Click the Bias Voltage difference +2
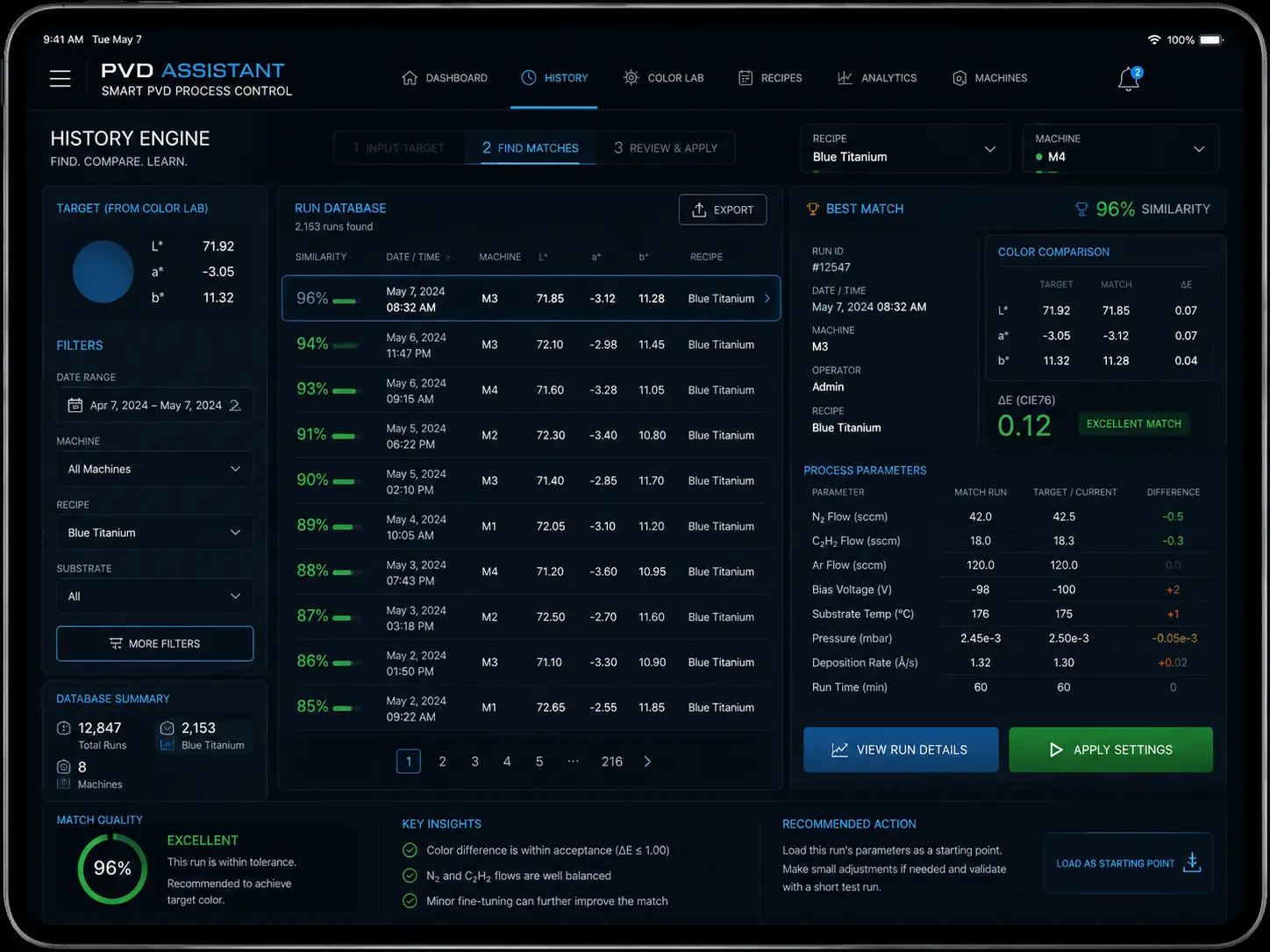This screenshot has height=952, width=1270. tap(1173, 590)
